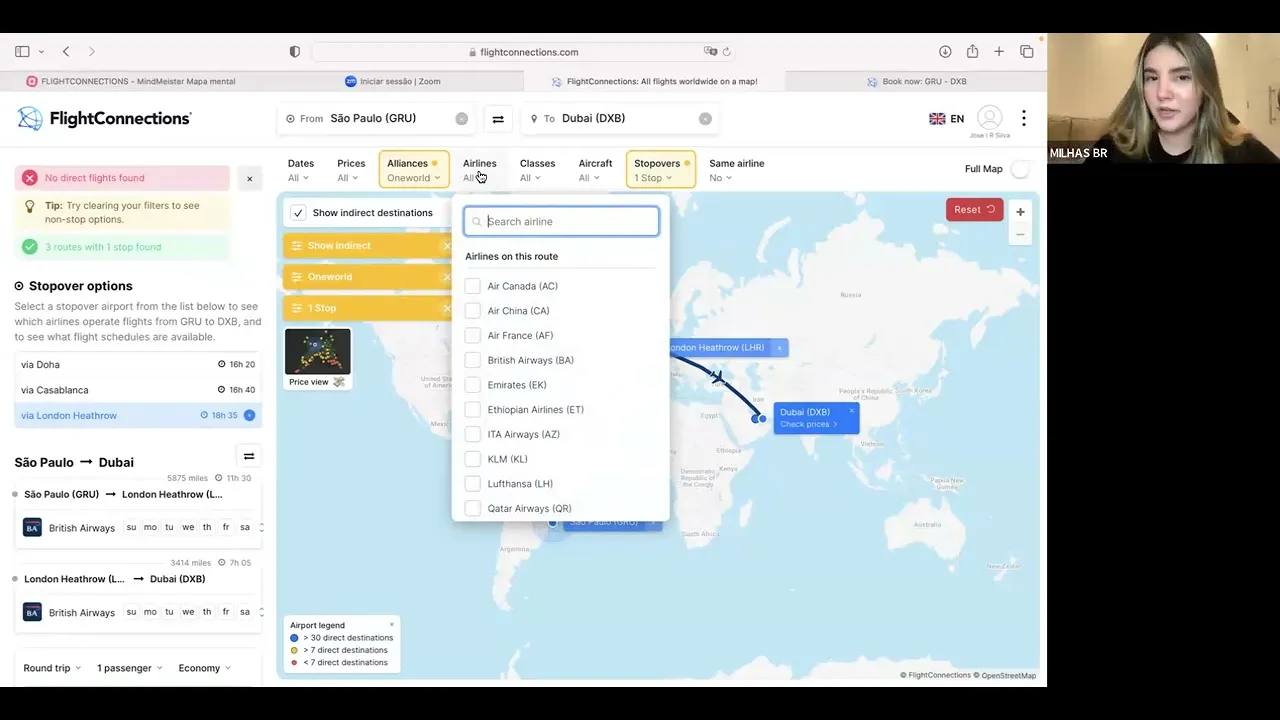Select the via Doha stopover option
The image size is (1280, 720).
click(x=138, y=365)
